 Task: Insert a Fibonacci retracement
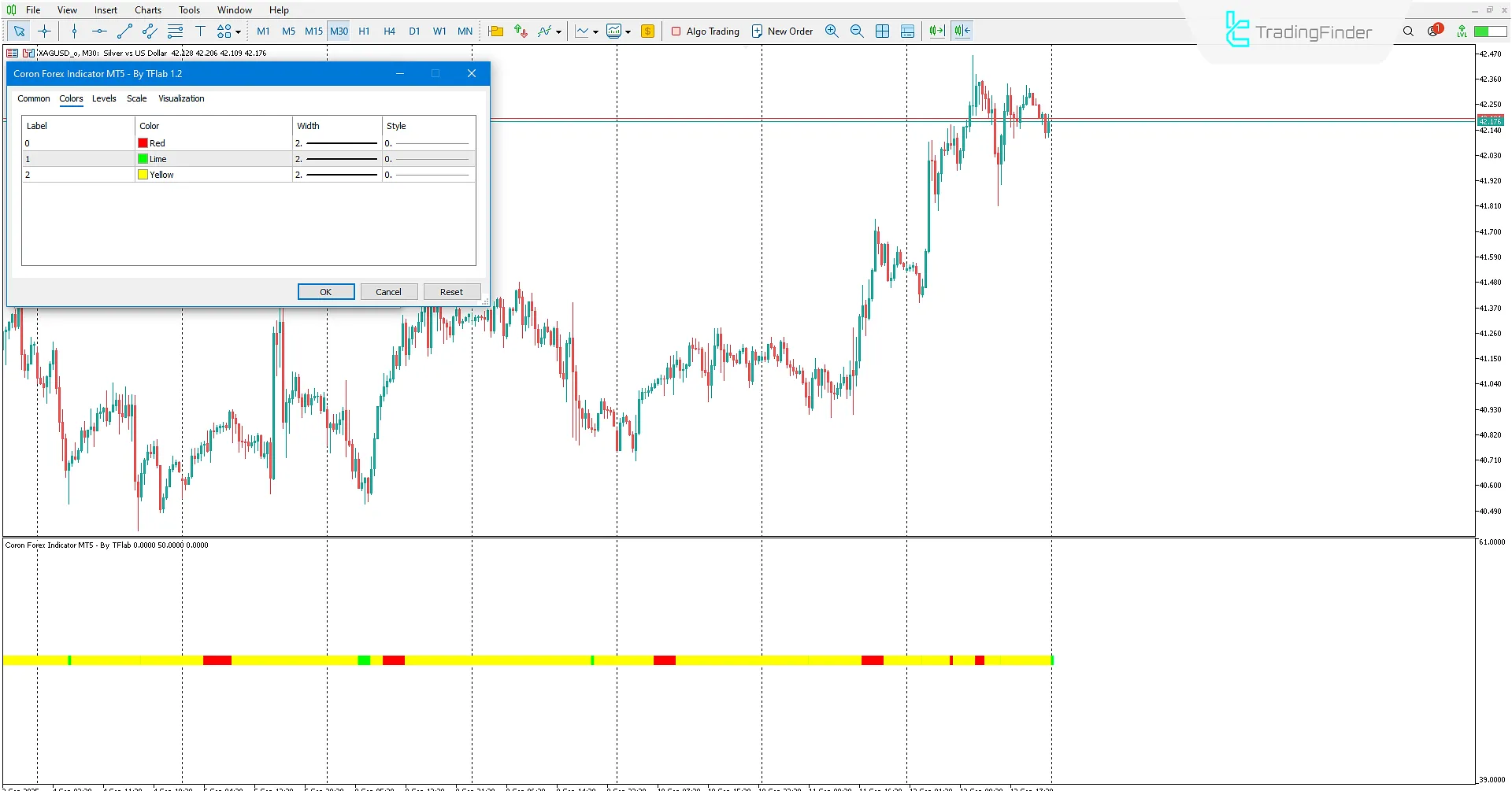pos(176,31)
